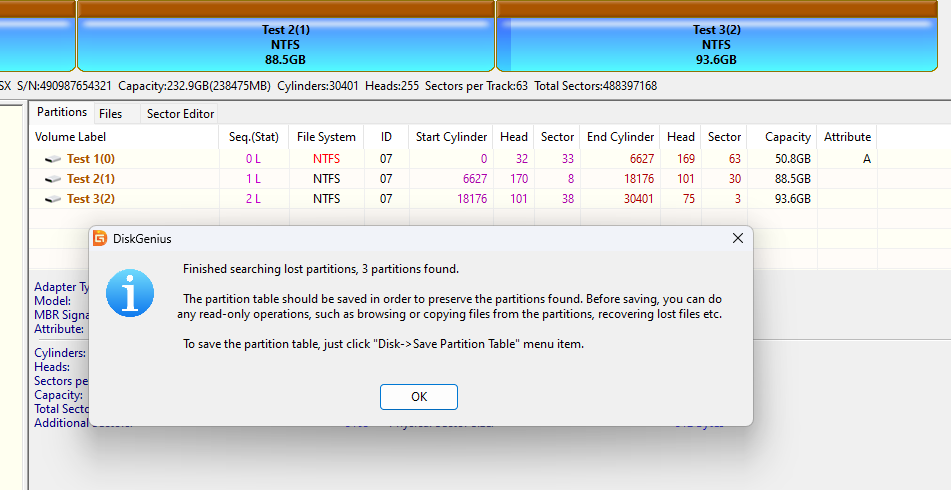Viewport: 951px width, 490px height.
Task: Click the blue information icon in dialog
Action: [130, 293]
